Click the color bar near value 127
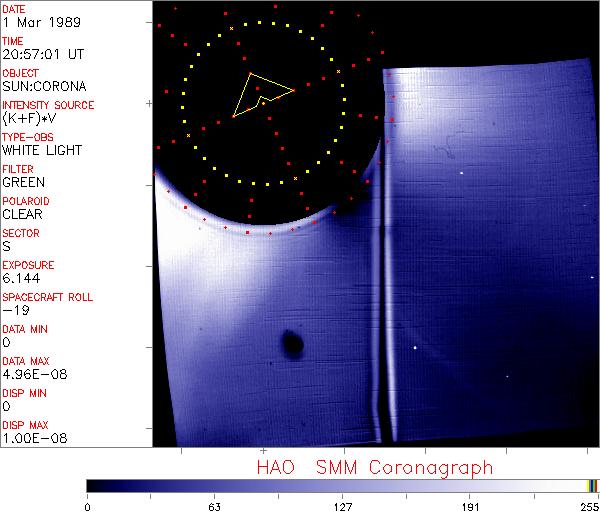600x512 pixels. [x=342, y=485]
